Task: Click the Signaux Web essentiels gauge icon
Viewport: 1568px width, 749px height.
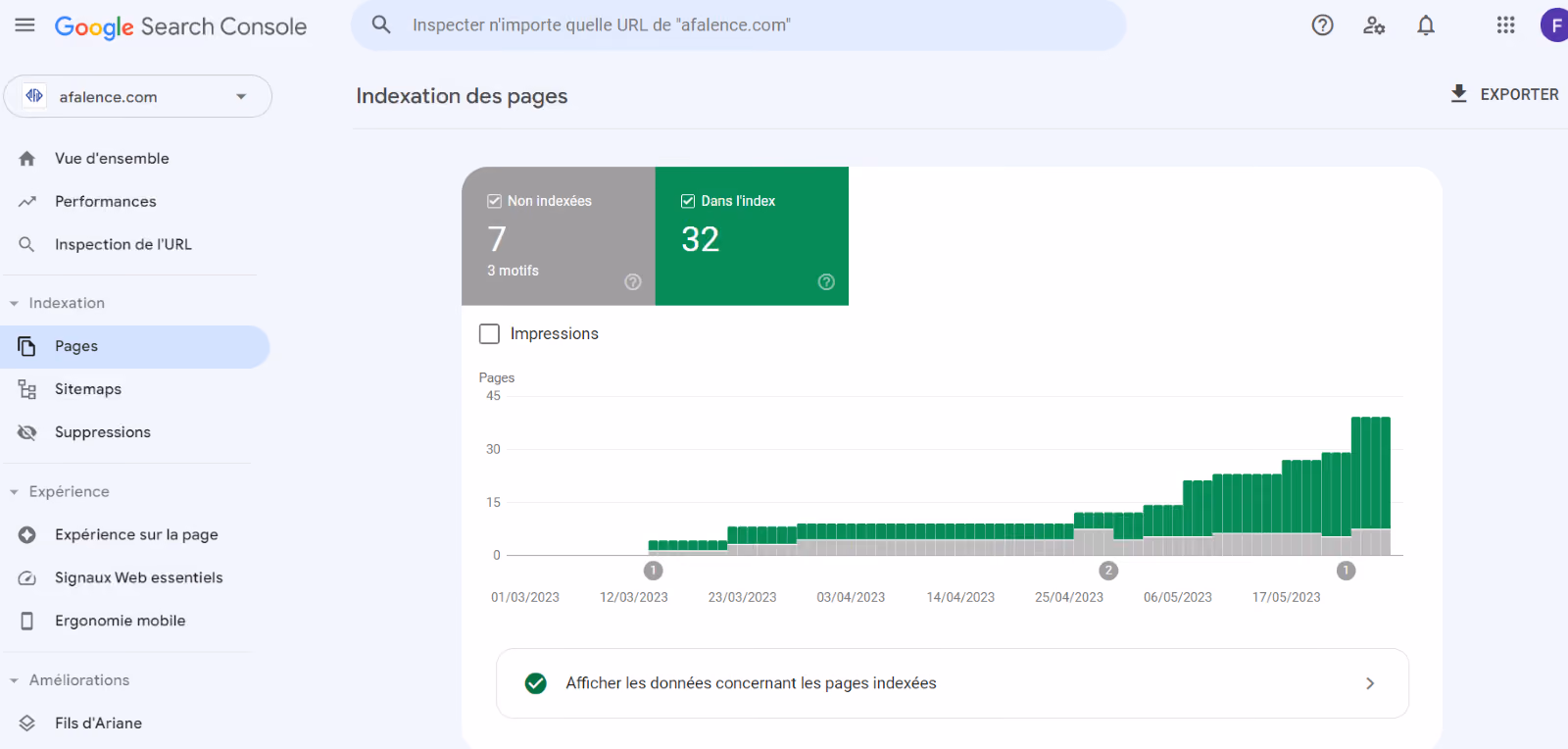Action: (x=27, y=577)
